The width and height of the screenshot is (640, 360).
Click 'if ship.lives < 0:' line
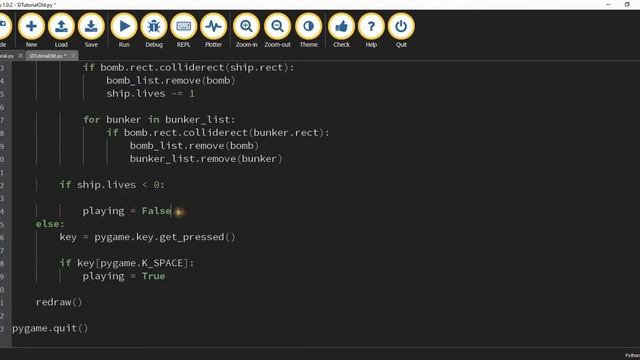[x=112, y=185]
